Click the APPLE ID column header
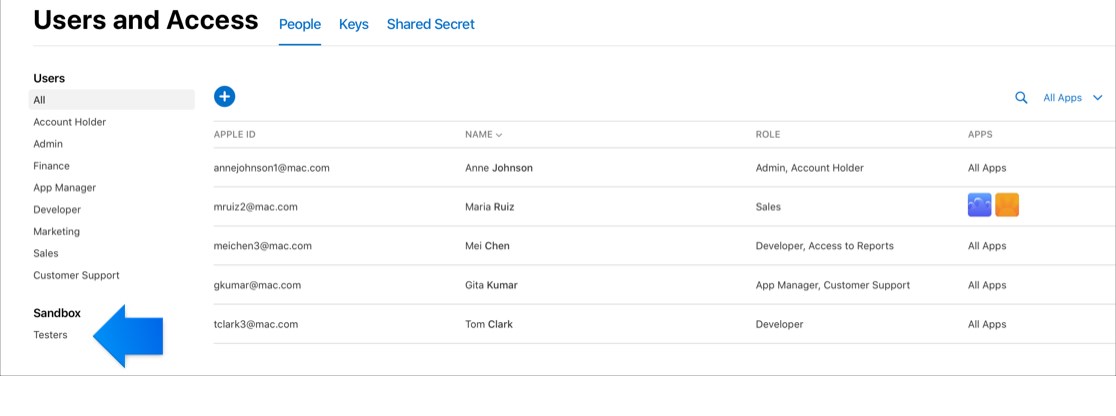Screen dimensions: 1116x416 tap(235, 134)
